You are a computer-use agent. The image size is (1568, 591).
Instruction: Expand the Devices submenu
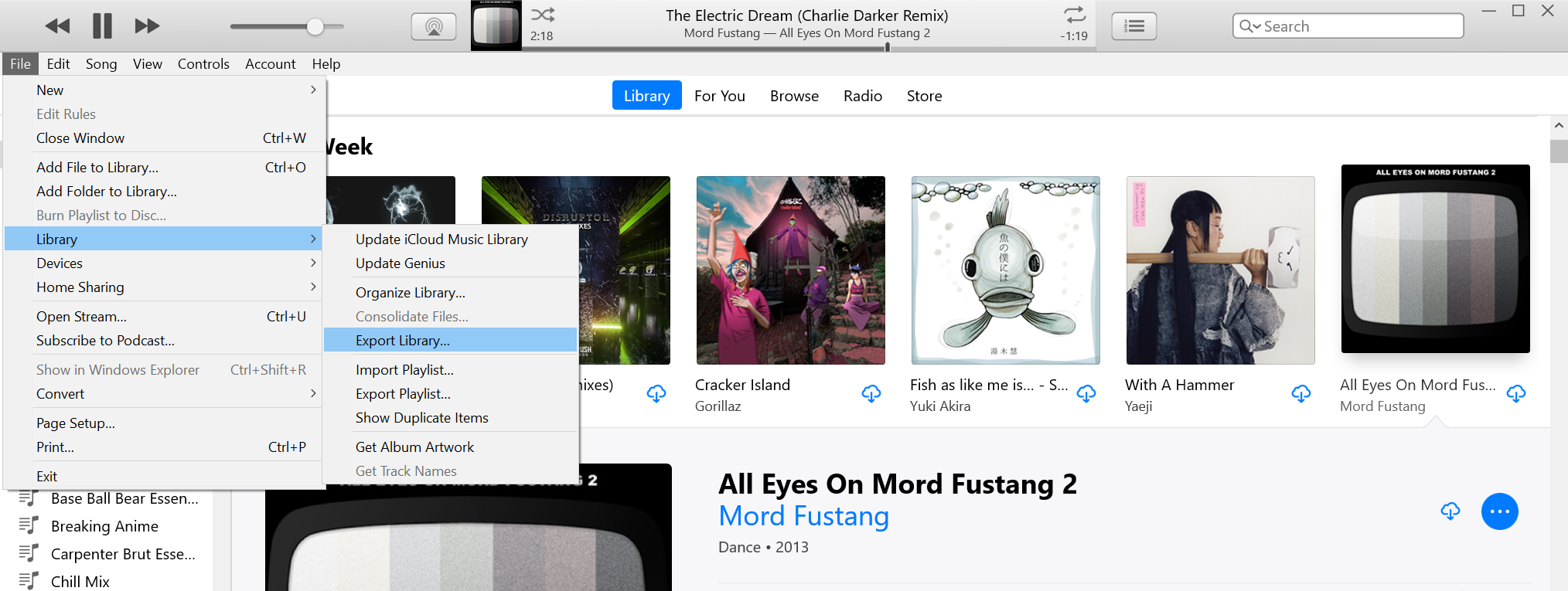click(165, 263)
